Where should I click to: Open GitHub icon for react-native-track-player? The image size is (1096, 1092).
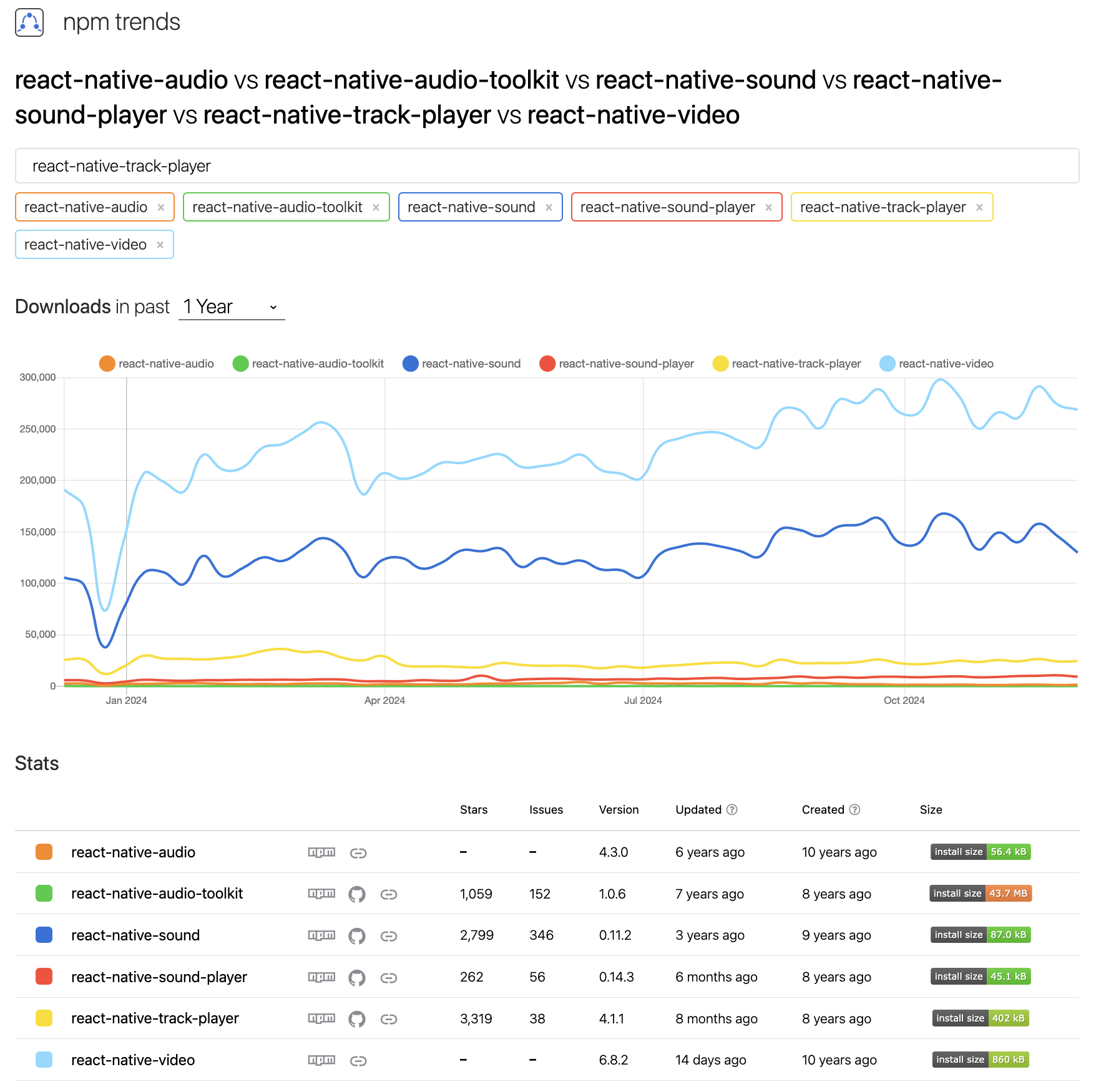coord(358,1018)
